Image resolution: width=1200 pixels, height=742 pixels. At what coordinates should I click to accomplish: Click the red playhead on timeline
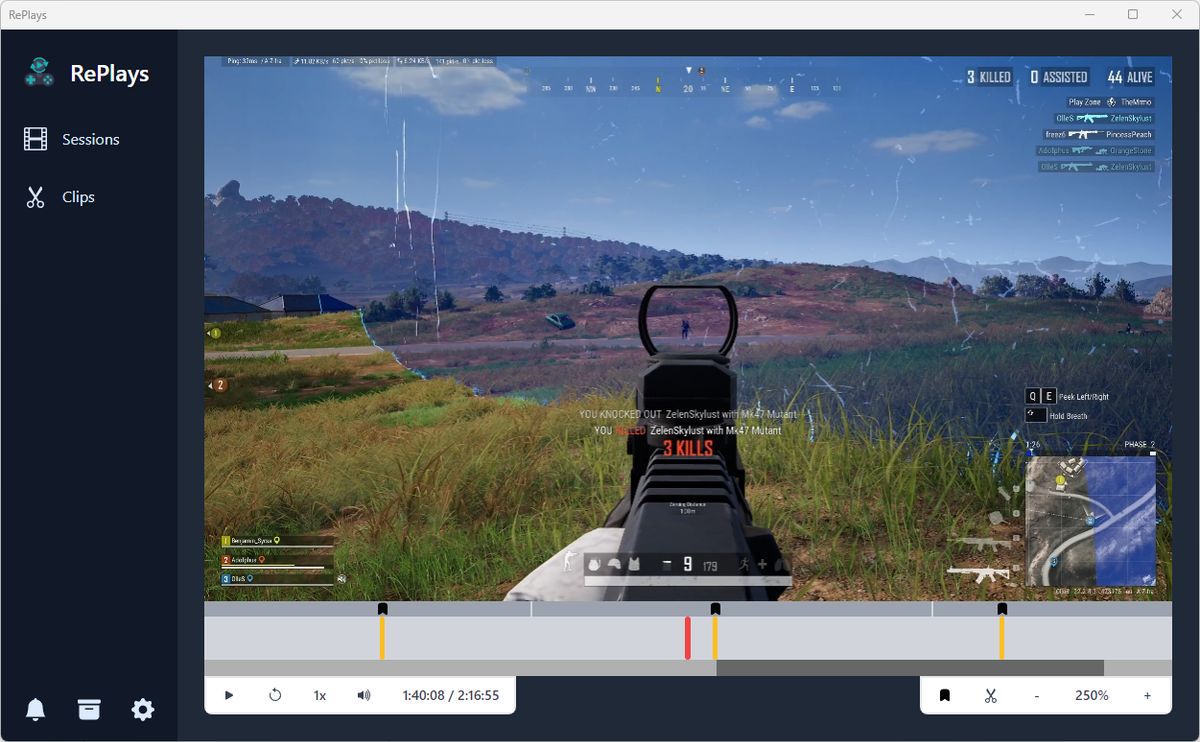pyautogui.click(x=687, y=638)
